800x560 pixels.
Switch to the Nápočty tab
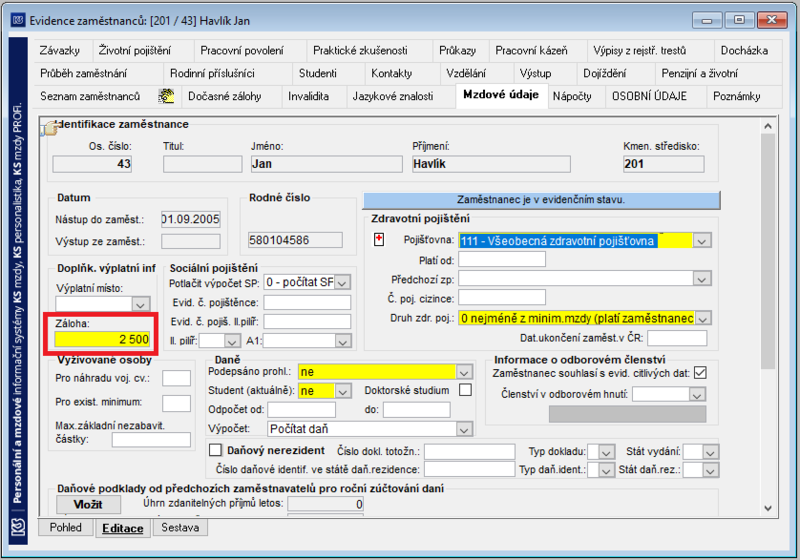click(572, 96)
